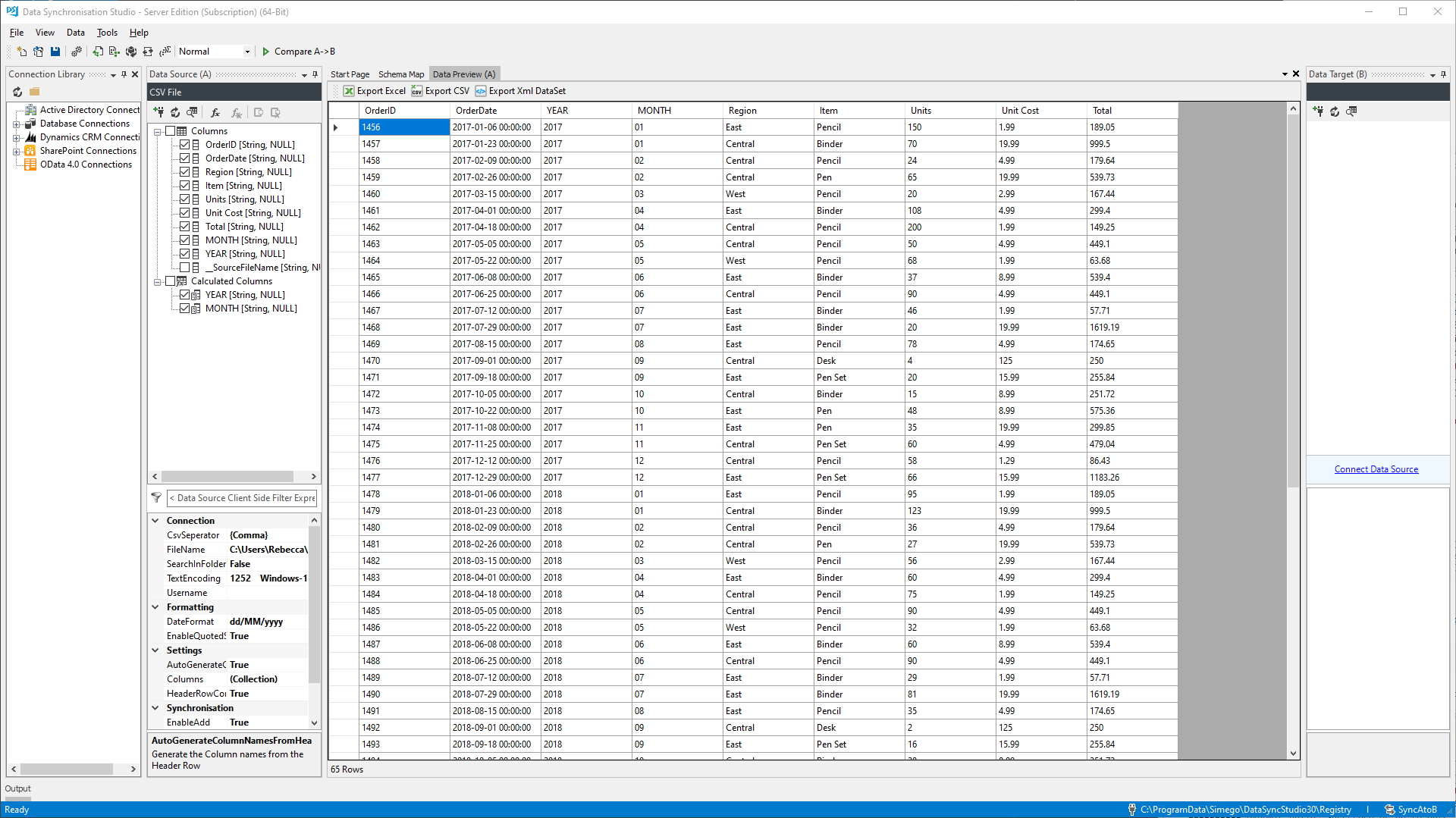Screen dimensions: 1456x818
Task: Toggle the Units column checkbox
Action: tap(184, 199)
